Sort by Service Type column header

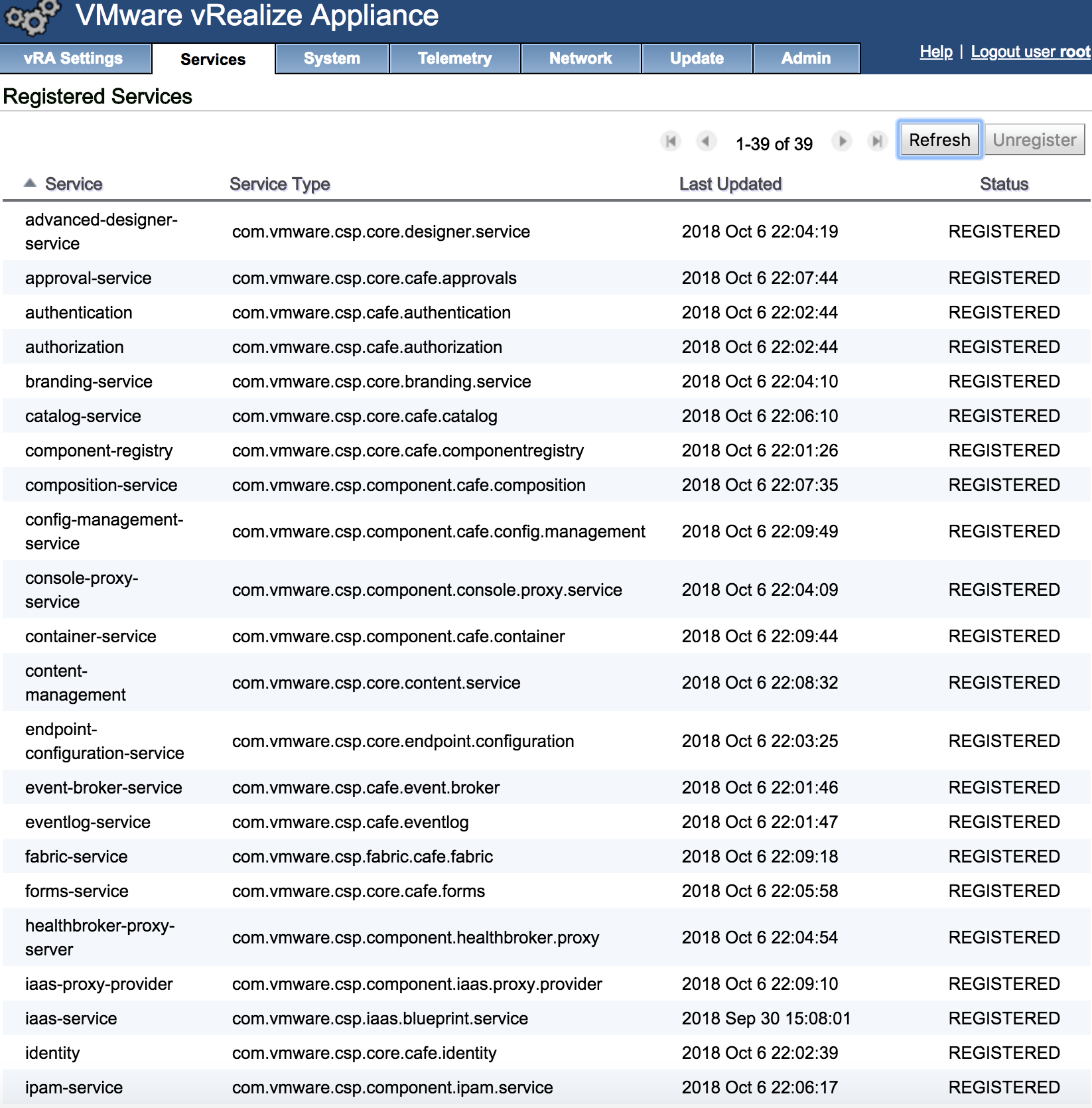click(279, 184)
